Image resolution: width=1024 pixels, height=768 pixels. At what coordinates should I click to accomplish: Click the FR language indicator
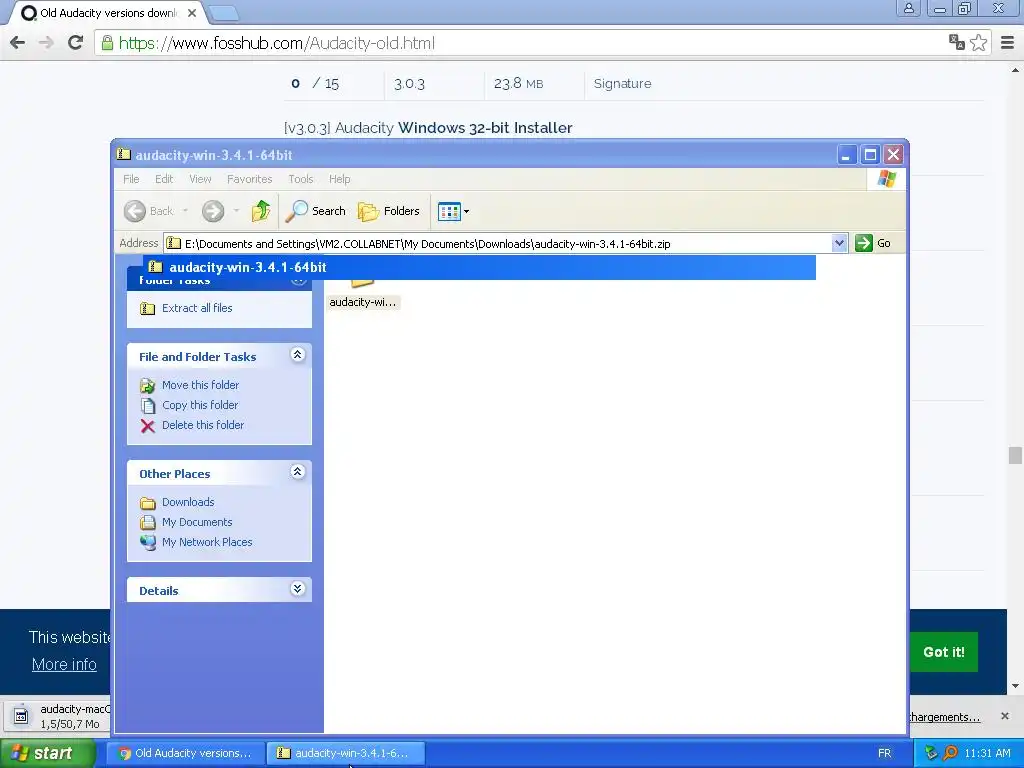[884, 753]
